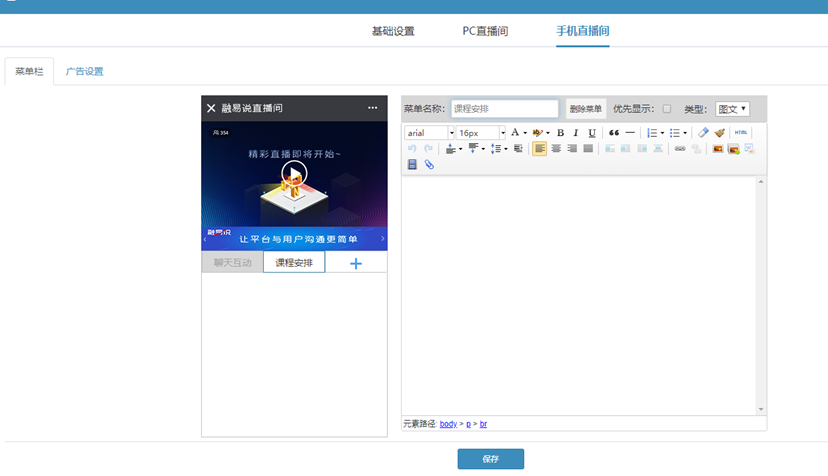Screen dimensions: 828x476
Task: Switch to the PC直播间 tab
Action: [485, 31]
